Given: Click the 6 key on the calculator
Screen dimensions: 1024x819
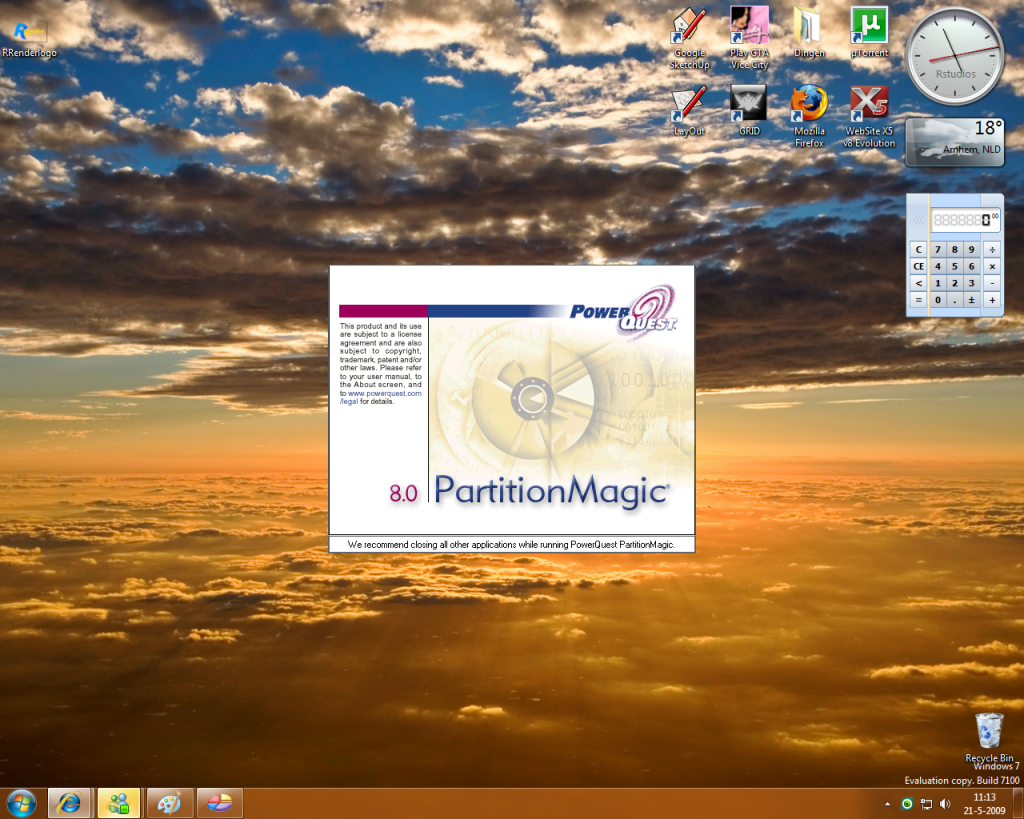Looking at the screenshot, I should (x=972, y=266).
